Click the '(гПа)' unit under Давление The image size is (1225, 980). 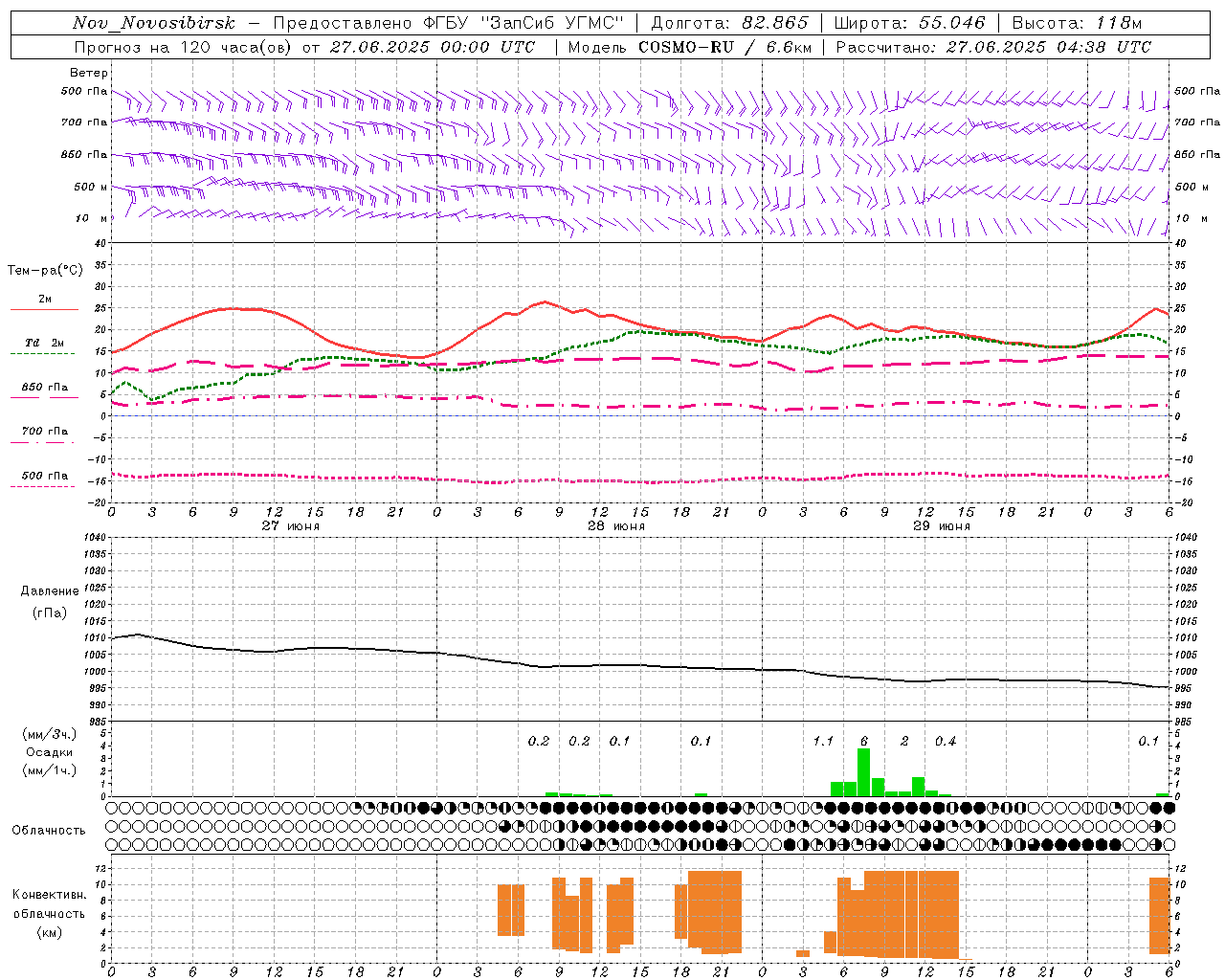pyautogui.click(x=50, y=612)
